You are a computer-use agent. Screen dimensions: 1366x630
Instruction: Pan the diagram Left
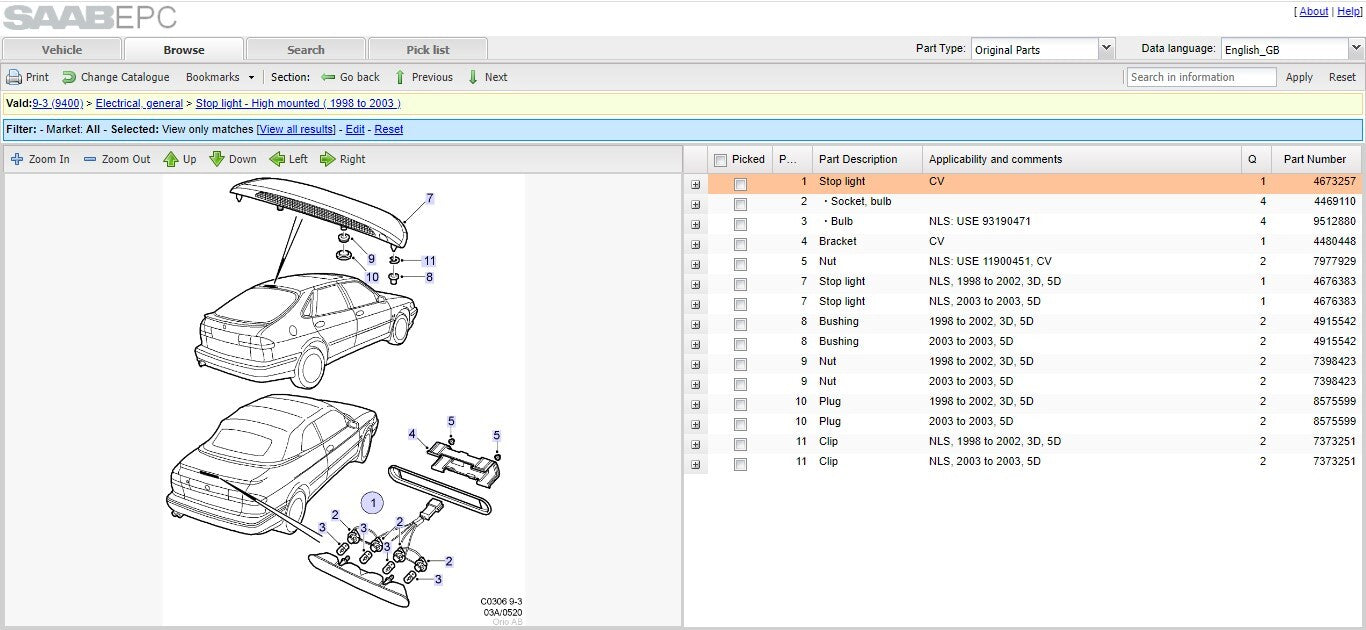click(289, 159)
